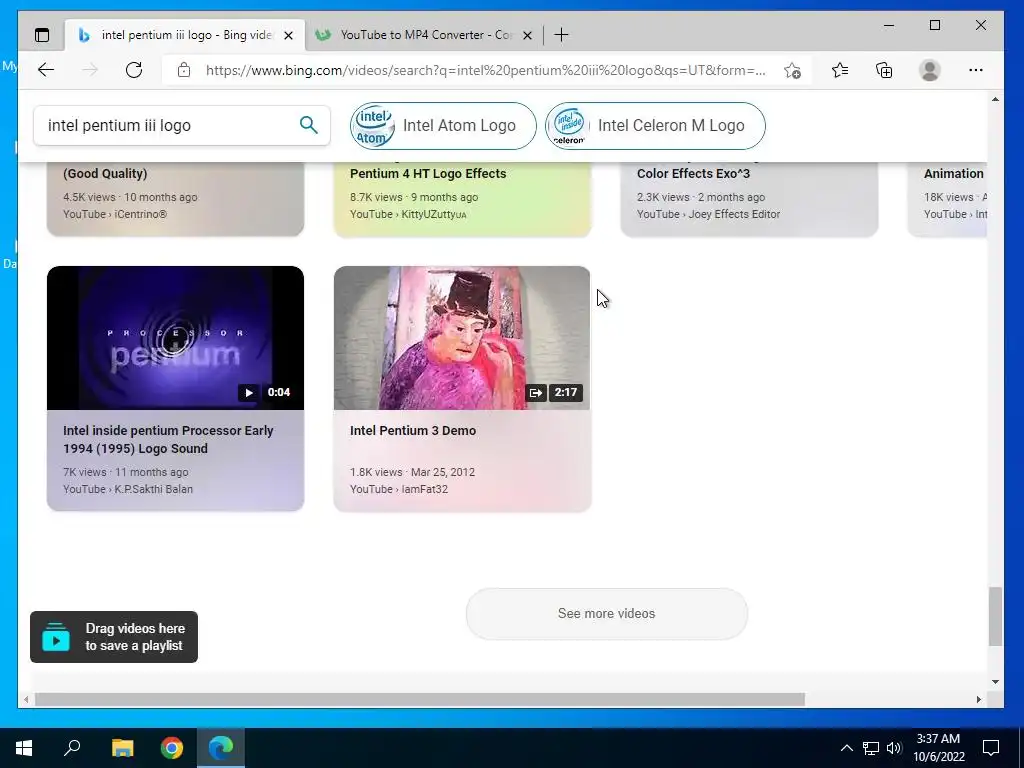Open the Favorites list icon
Screen dimensions: 1024x768
[x=840, y=70]
